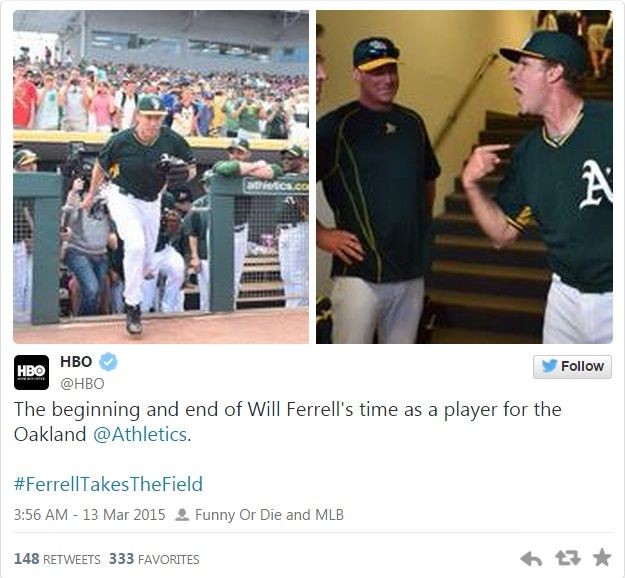Screen dimensions: 625x578
Task: Click the tagged people person icon
Action: (x=181, y=516)
